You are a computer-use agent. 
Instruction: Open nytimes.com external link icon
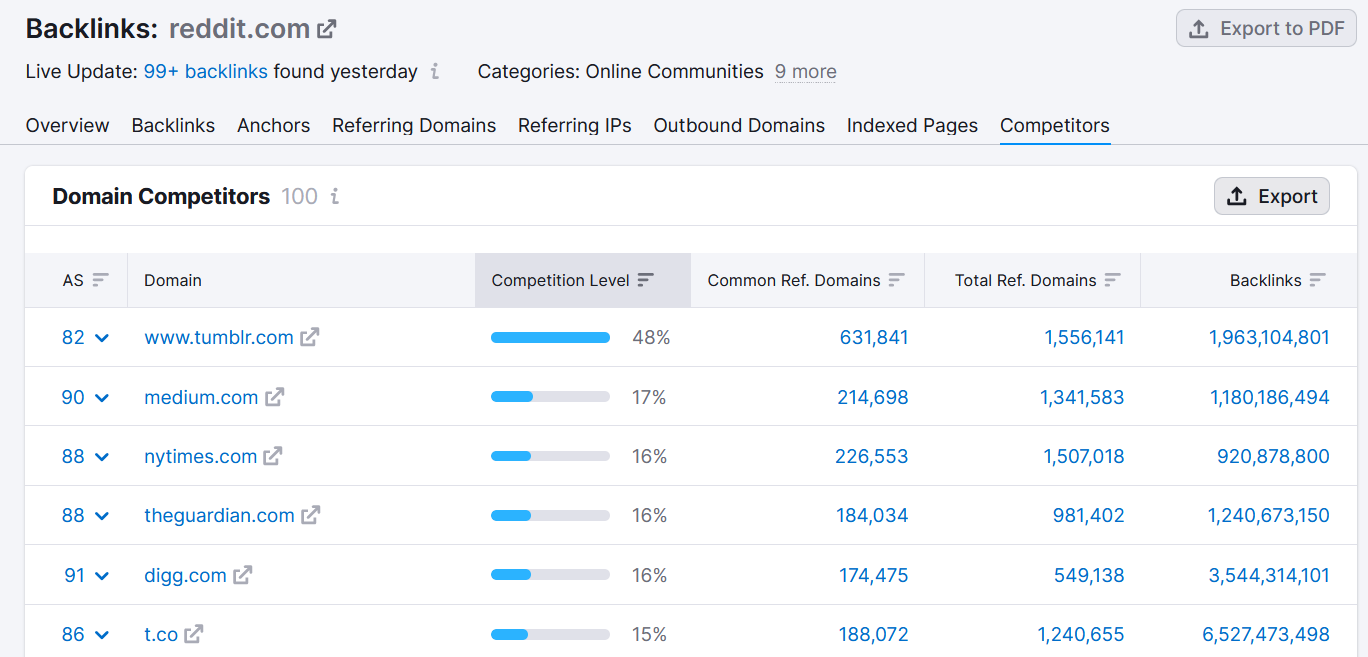pyautogui.click(x=273, y=456)
